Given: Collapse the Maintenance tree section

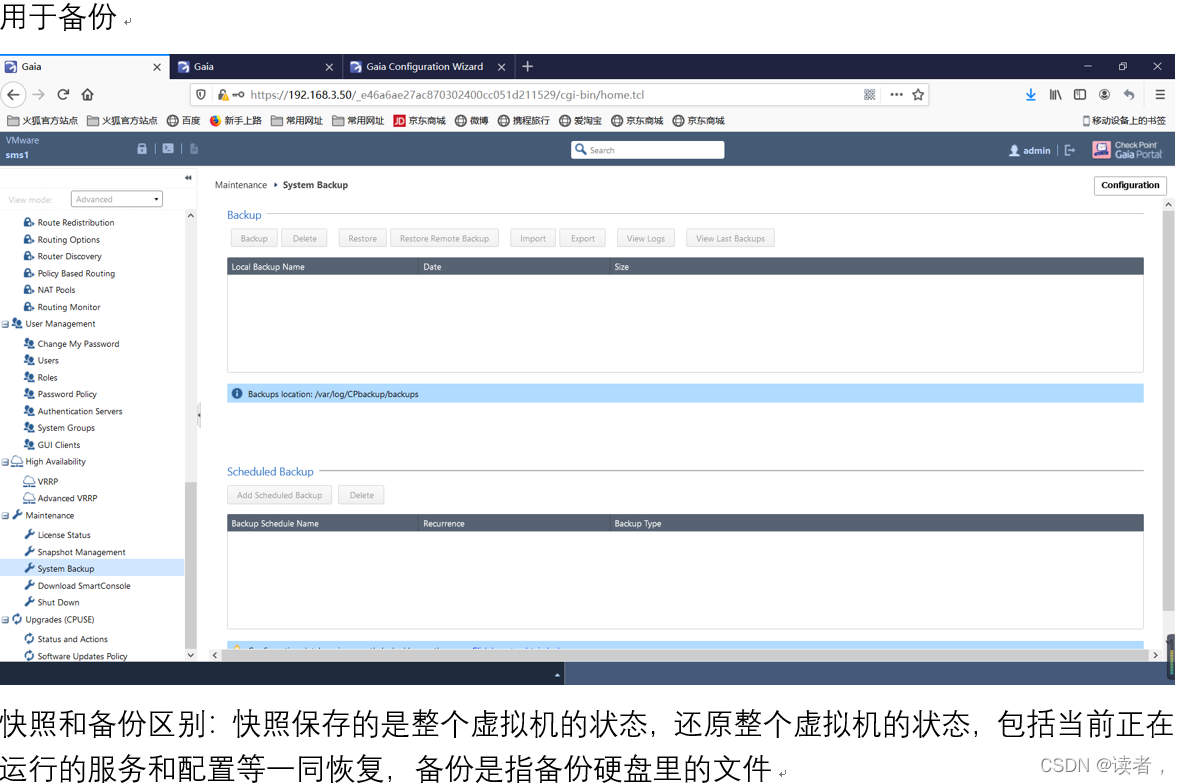Looking at the screenshot, I should click(x=6, y=515).
